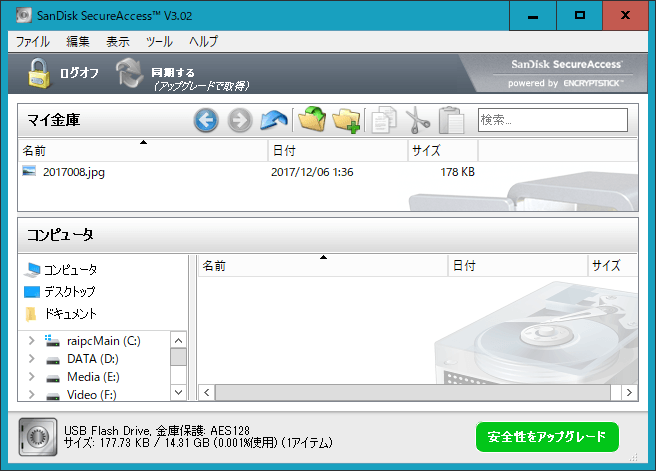The image size is (656, 471).
Task: Click the scissors cut icon
Action: tap(418, 120)
